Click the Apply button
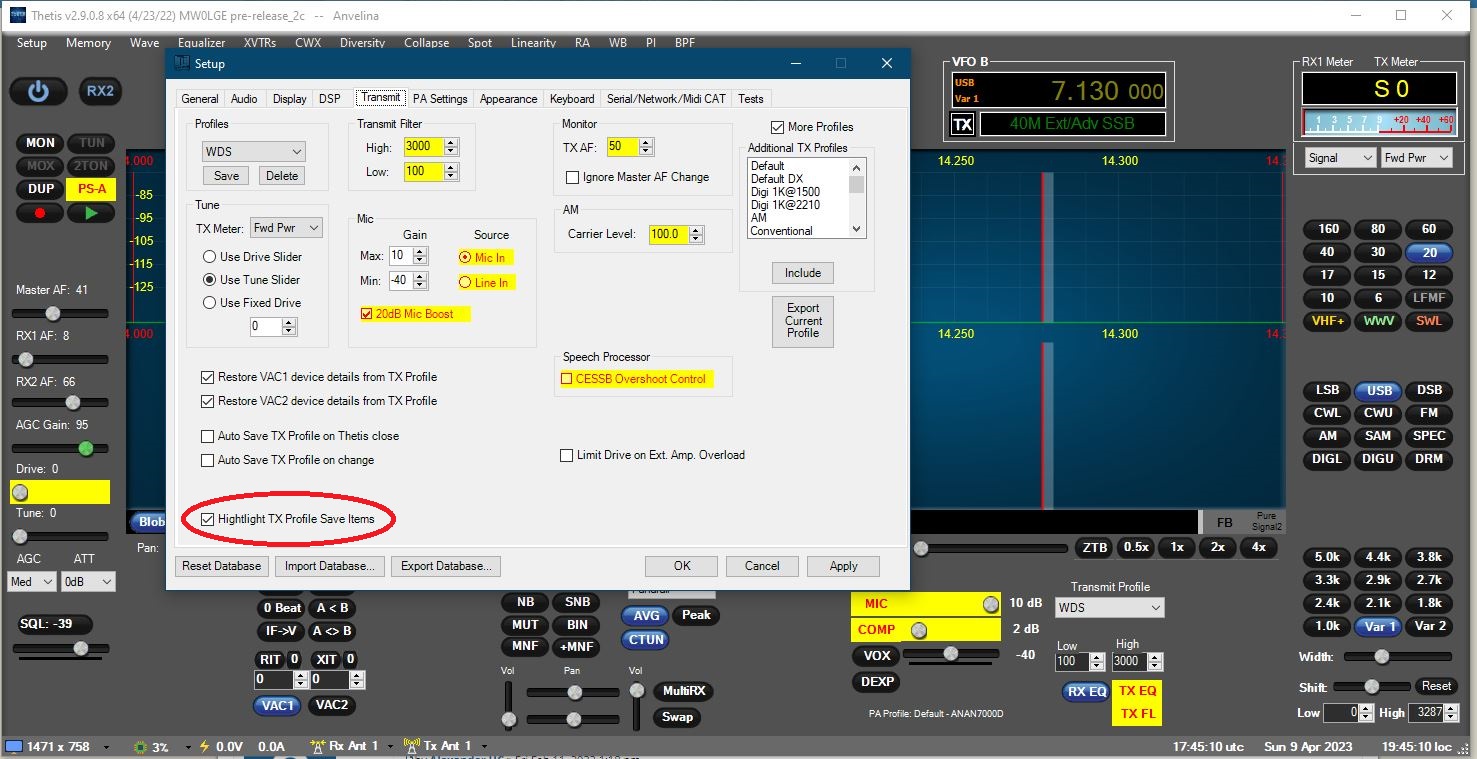The width and height of the screenshot is (1477, 759). pyautogui.click(x=843, y=566)
